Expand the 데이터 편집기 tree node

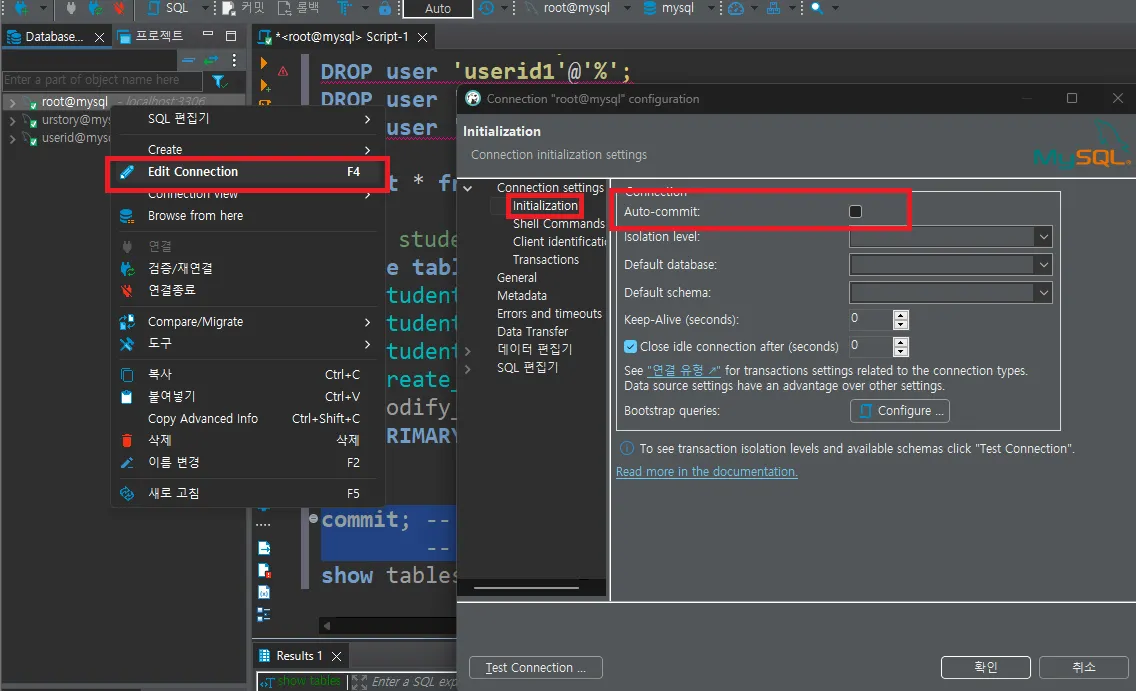click(x=468, y=350)
